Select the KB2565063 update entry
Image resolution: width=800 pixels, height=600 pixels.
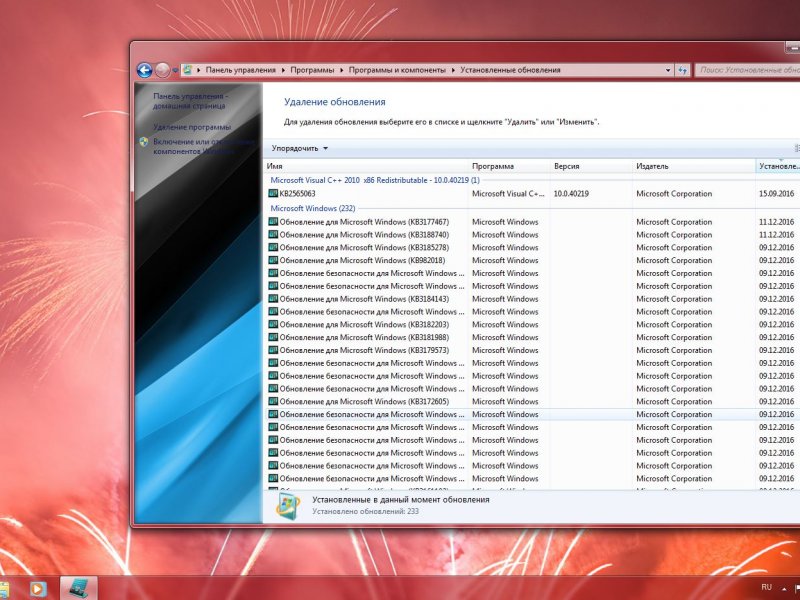click(533, 193)
